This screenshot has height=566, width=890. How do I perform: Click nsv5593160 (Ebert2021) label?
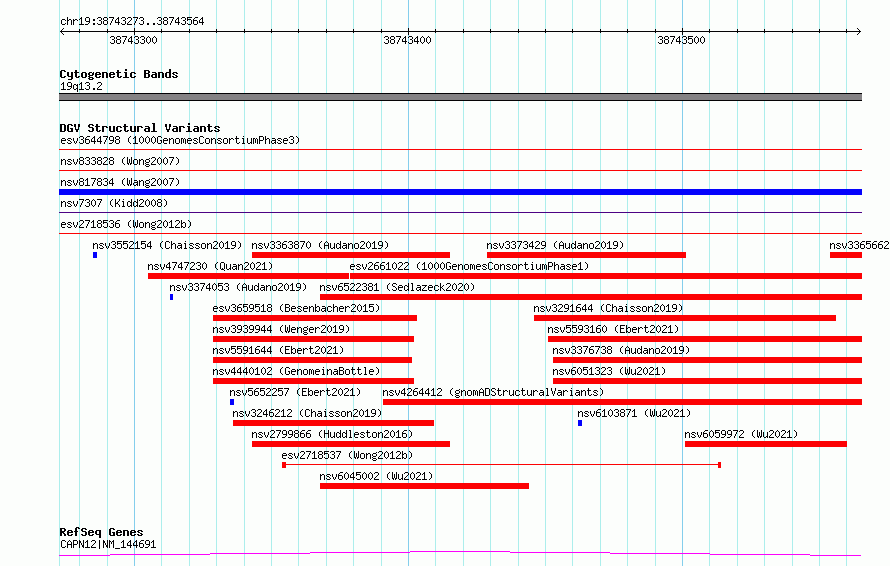[613, 329]
